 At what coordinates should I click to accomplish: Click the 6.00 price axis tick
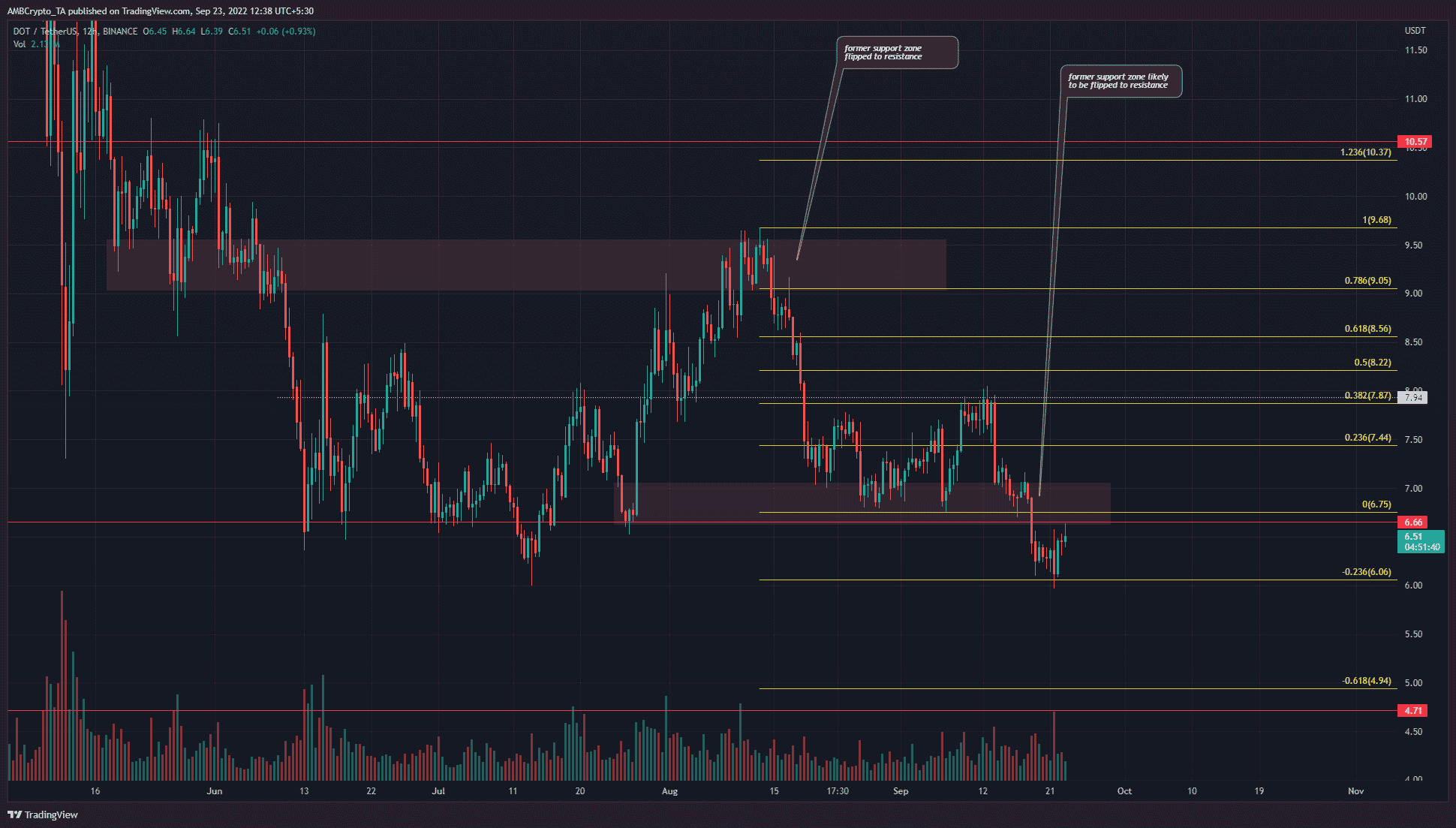(x=1413, y=586)
